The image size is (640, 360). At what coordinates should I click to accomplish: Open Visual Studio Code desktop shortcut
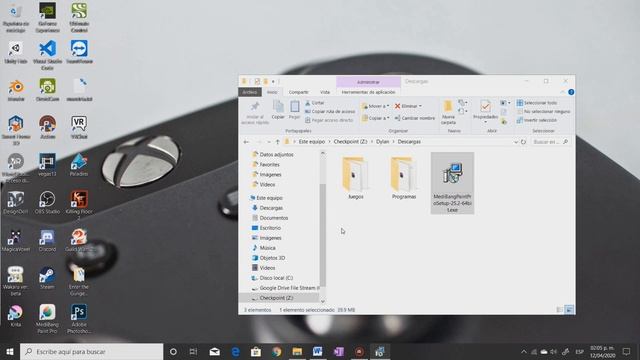click(x=47, y=54)
